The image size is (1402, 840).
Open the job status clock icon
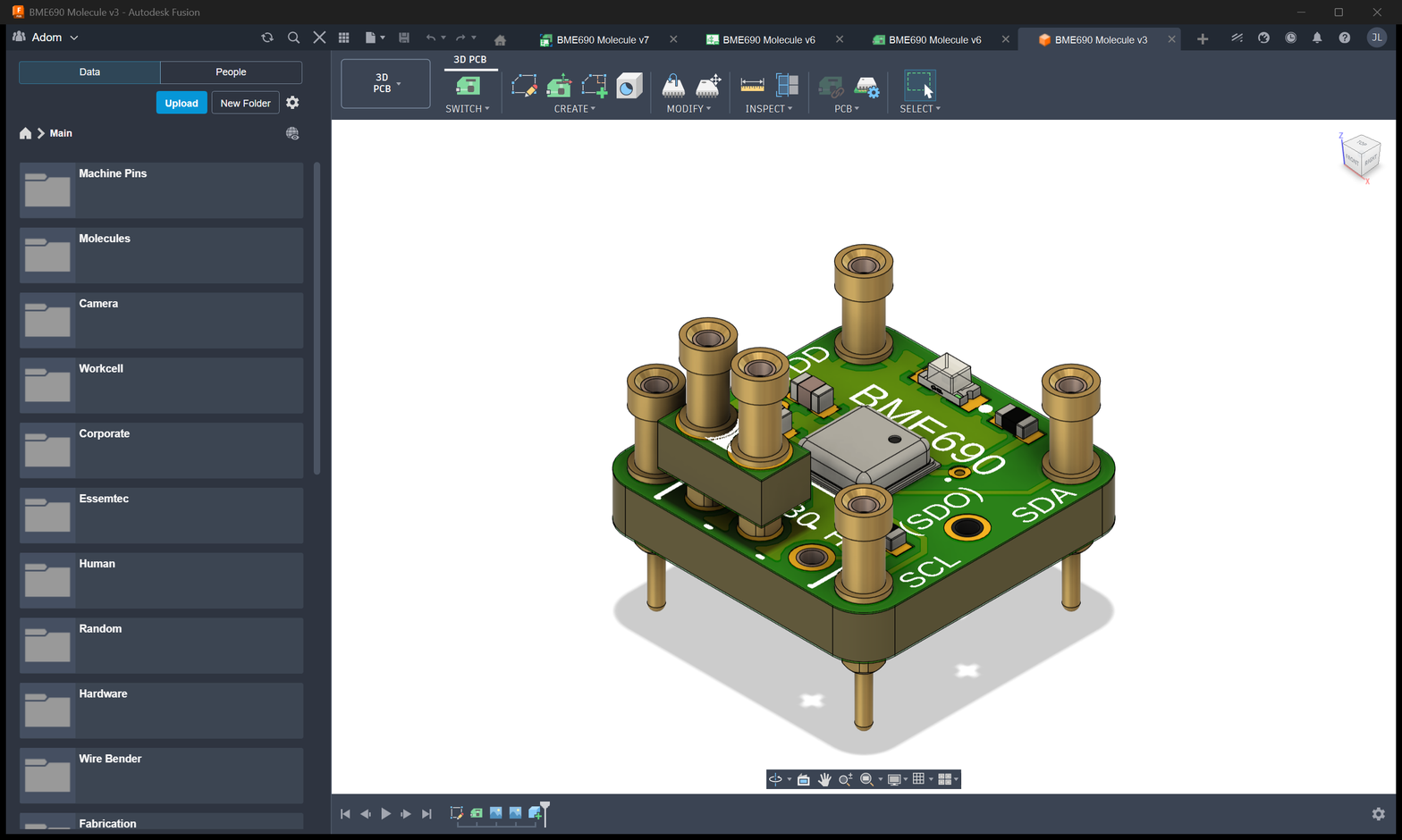(1290, 38)
